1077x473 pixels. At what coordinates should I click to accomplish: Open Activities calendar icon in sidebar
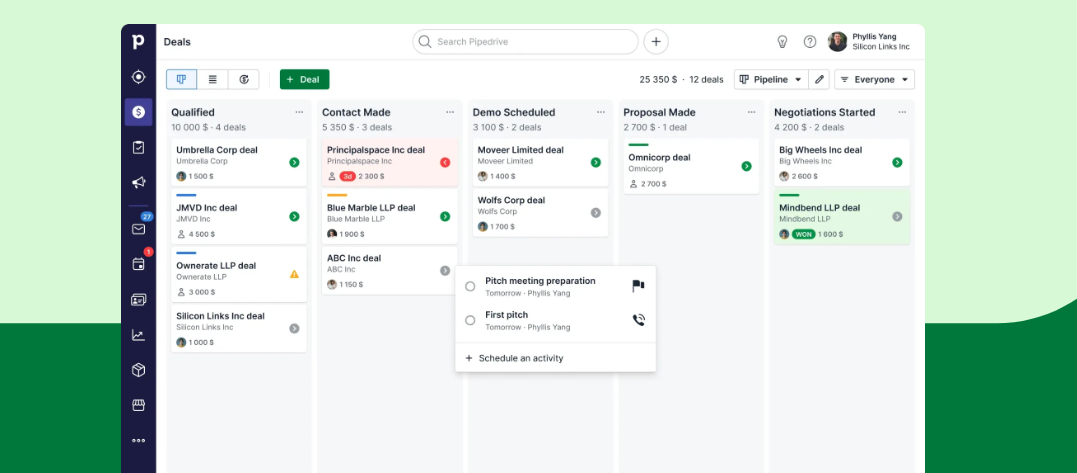coord(138,264)
